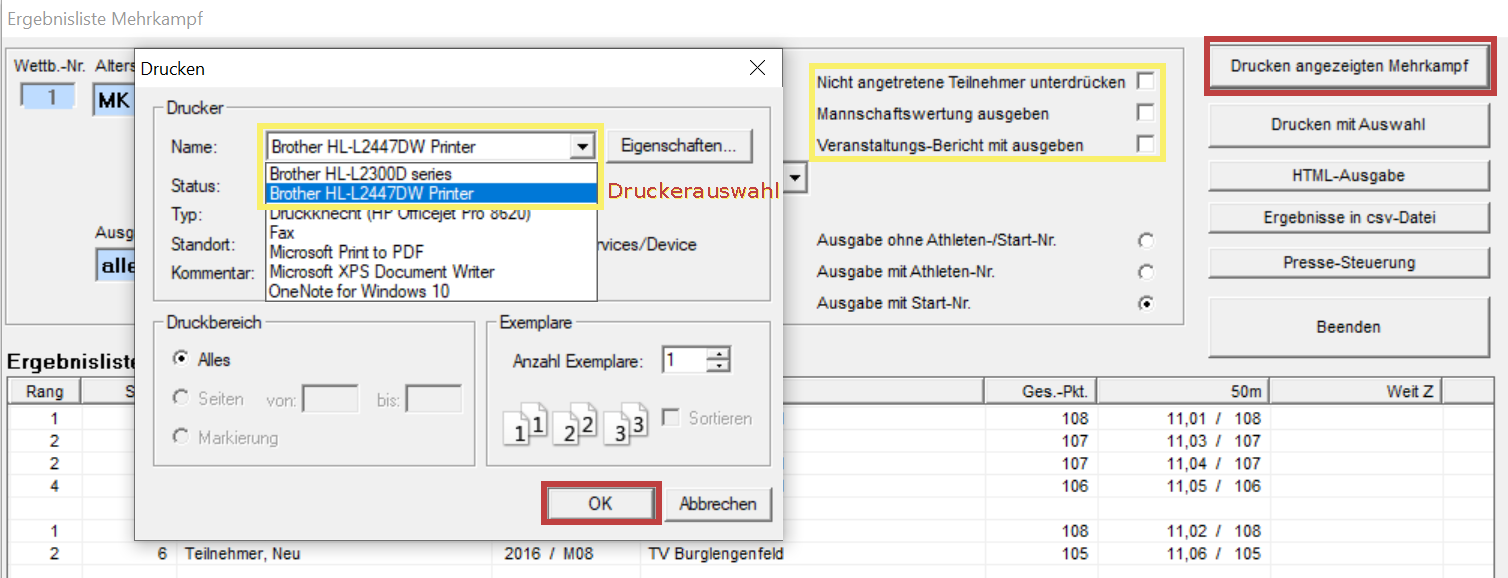1508x578 pixels.
Task: Click the 50m column header
Action: pyautogui.click(x=1183, y=391)
